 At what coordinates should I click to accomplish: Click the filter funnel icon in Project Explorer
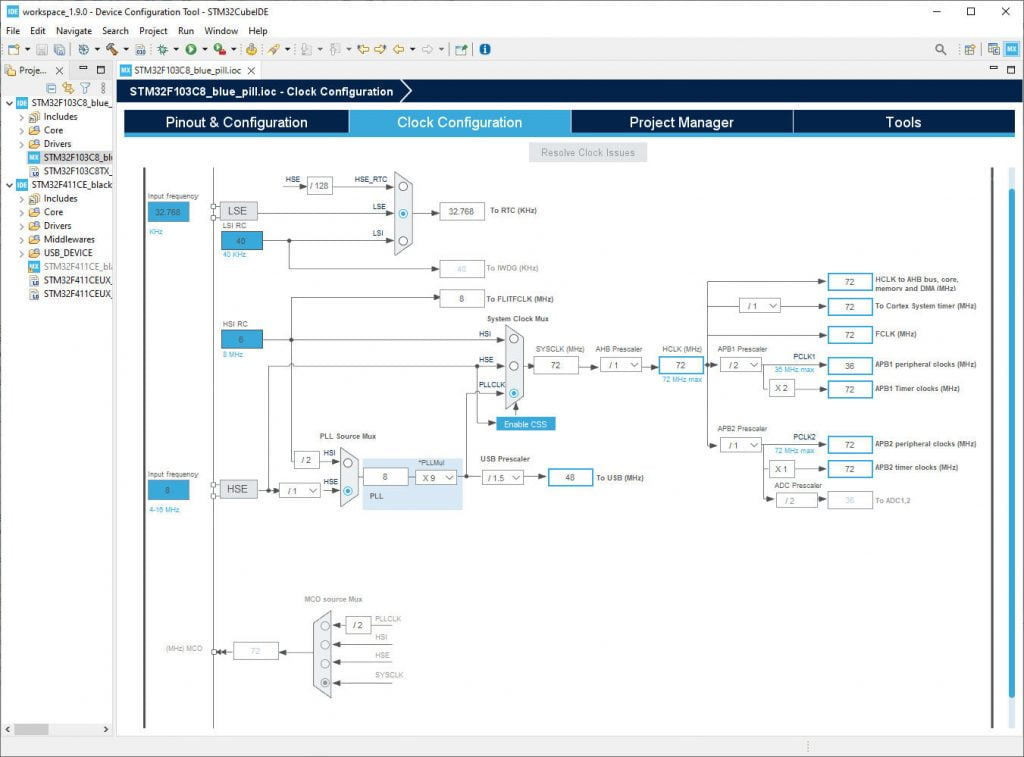pyautogui.click(x=85, y=88)
